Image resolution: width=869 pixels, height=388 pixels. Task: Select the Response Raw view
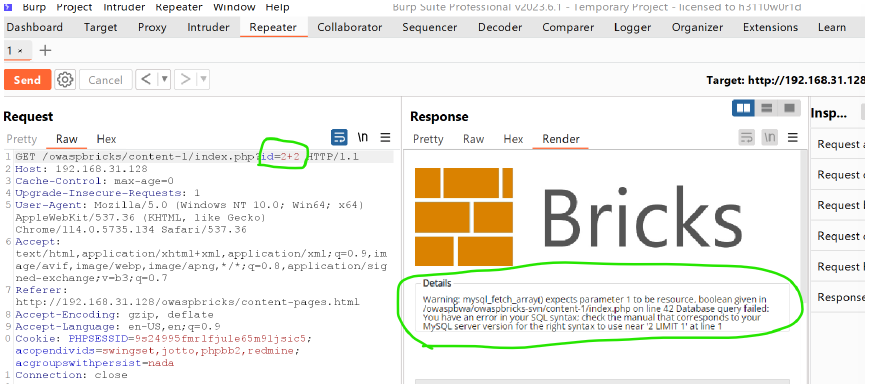473,139
